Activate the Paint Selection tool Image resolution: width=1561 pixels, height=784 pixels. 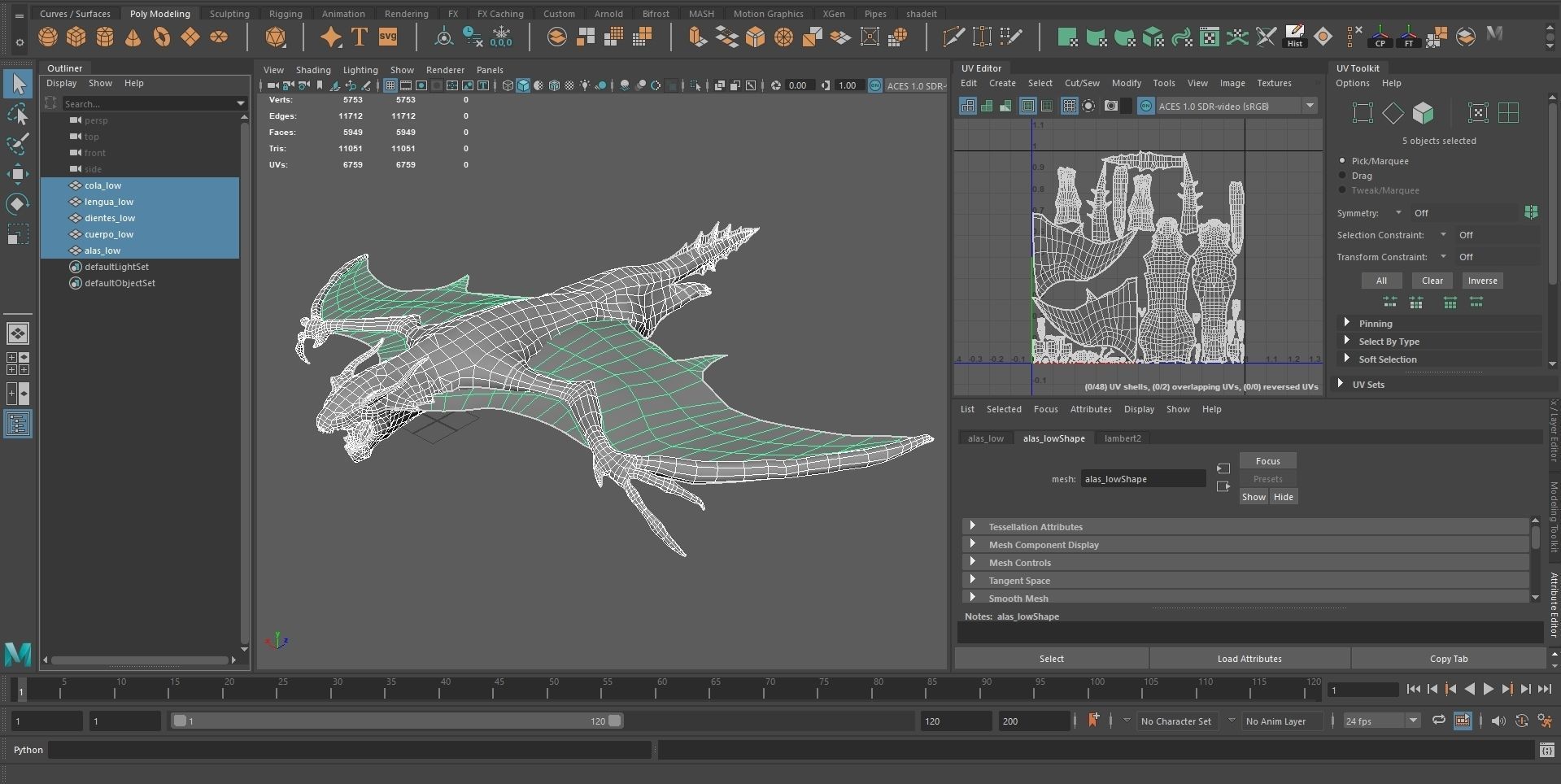(18, 144)
